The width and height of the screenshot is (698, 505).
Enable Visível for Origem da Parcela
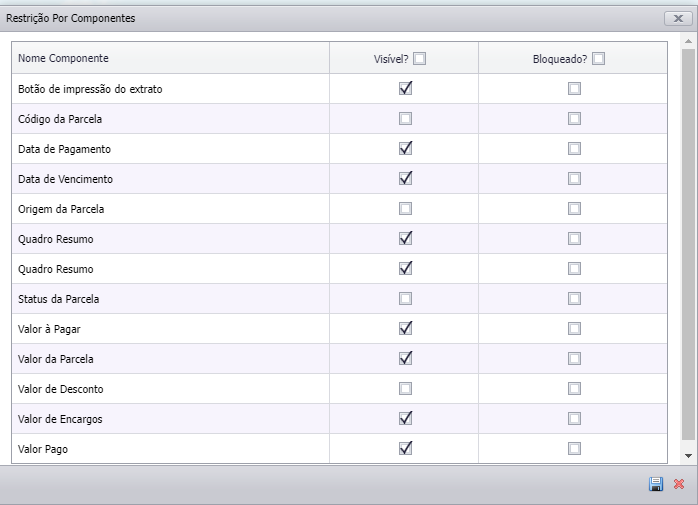[406, 208]
